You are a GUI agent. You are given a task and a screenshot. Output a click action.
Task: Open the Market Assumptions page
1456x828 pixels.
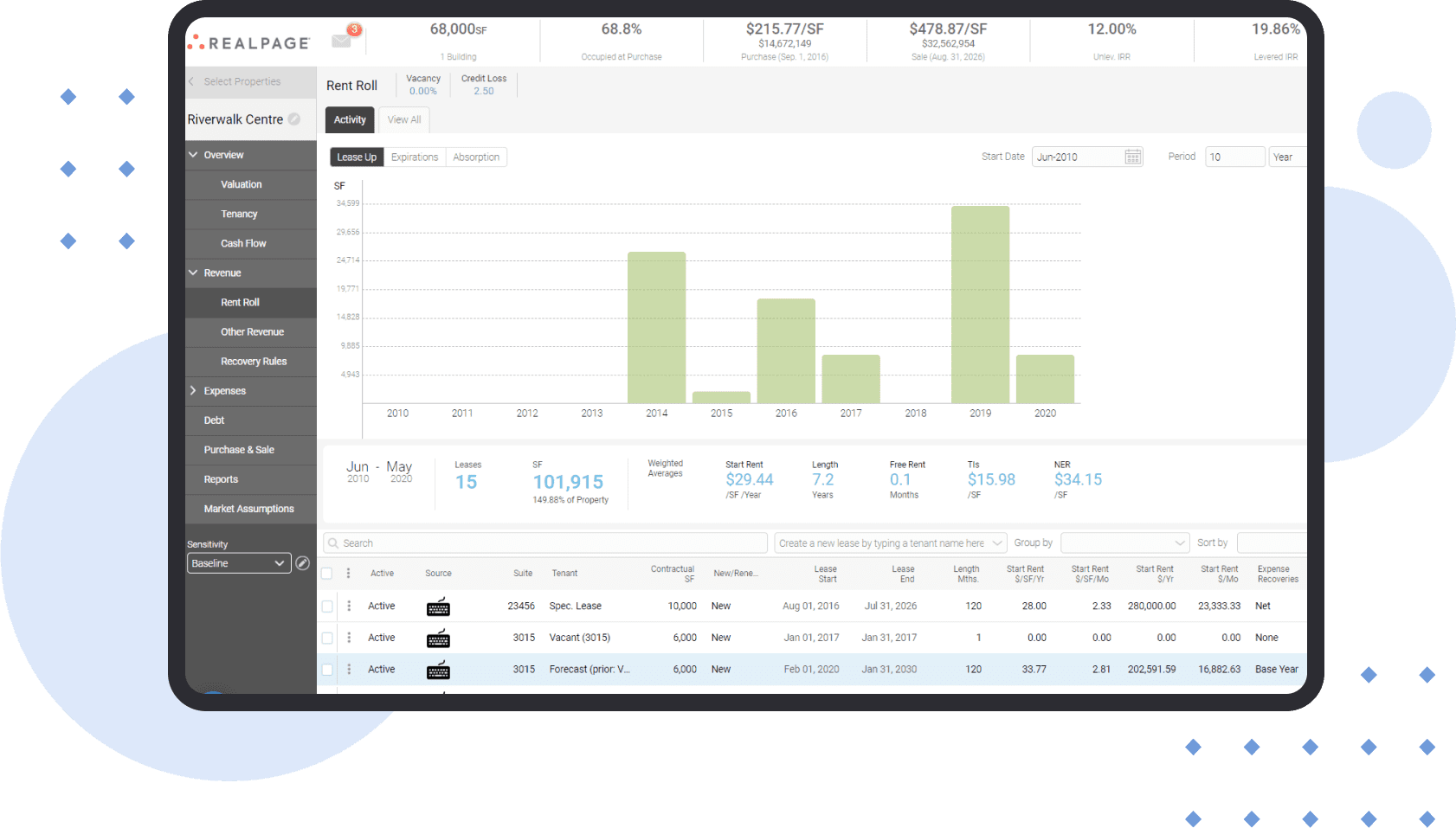click(248, 509)
